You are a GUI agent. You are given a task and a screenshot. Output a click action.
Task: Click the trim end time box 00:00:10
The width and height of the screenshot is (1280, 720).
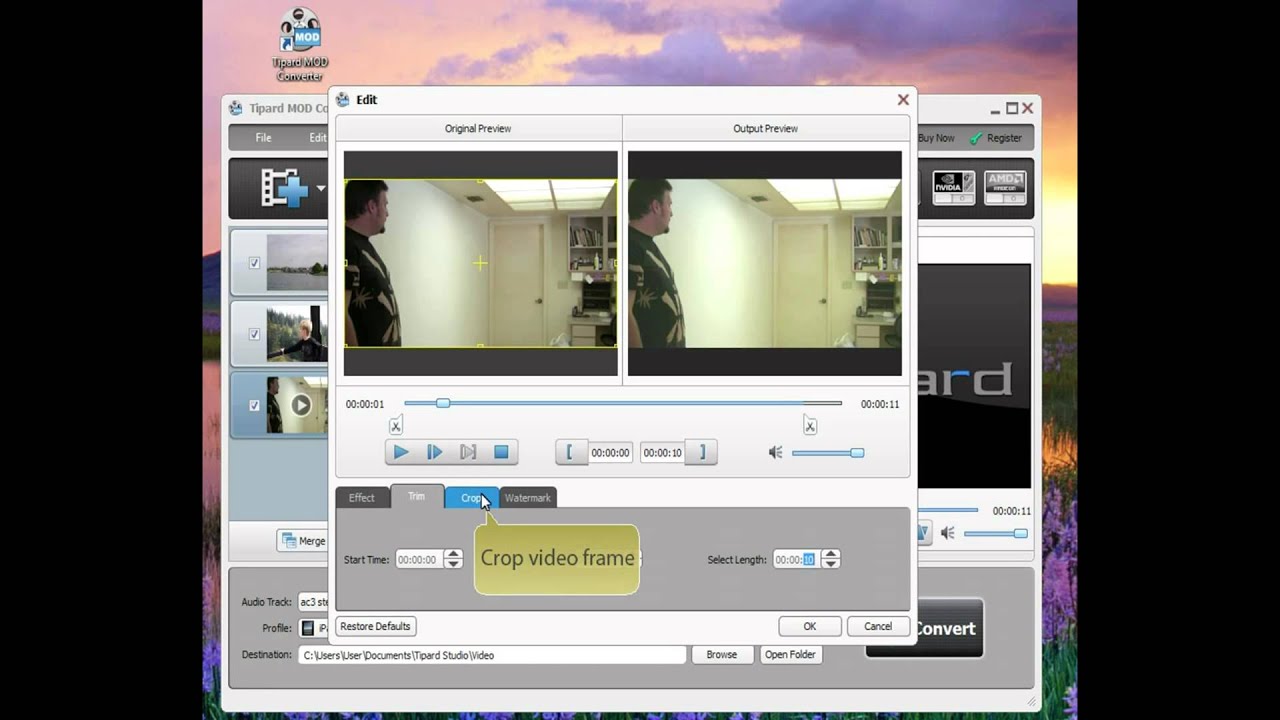662,453
